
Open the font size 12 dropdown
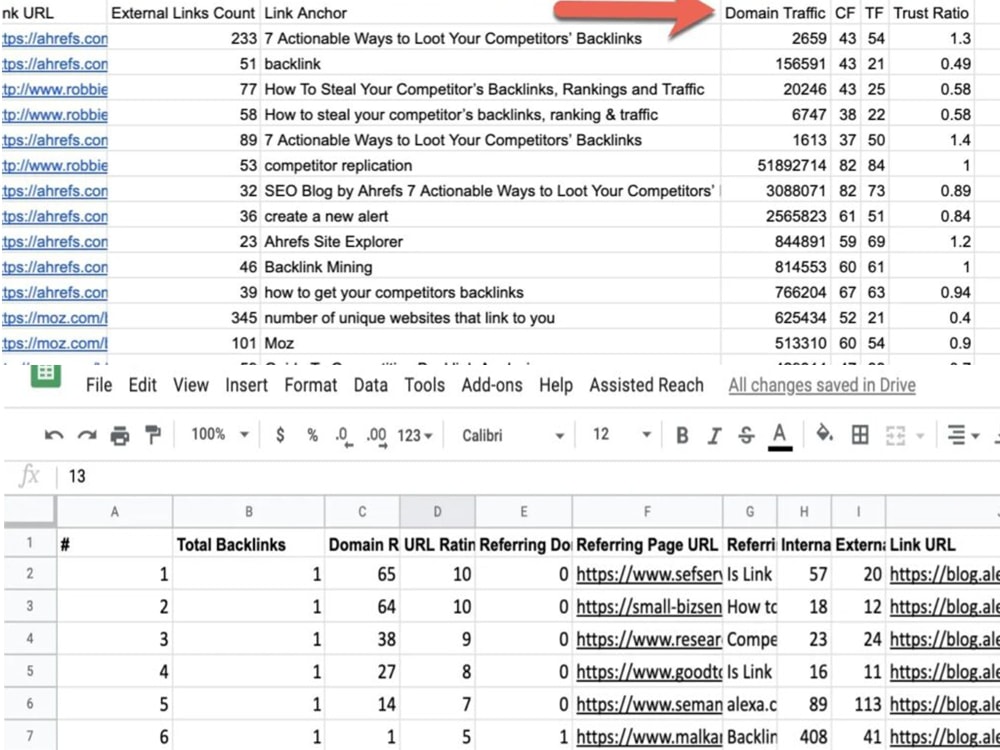pyautogui.click(x=622, y=435)
